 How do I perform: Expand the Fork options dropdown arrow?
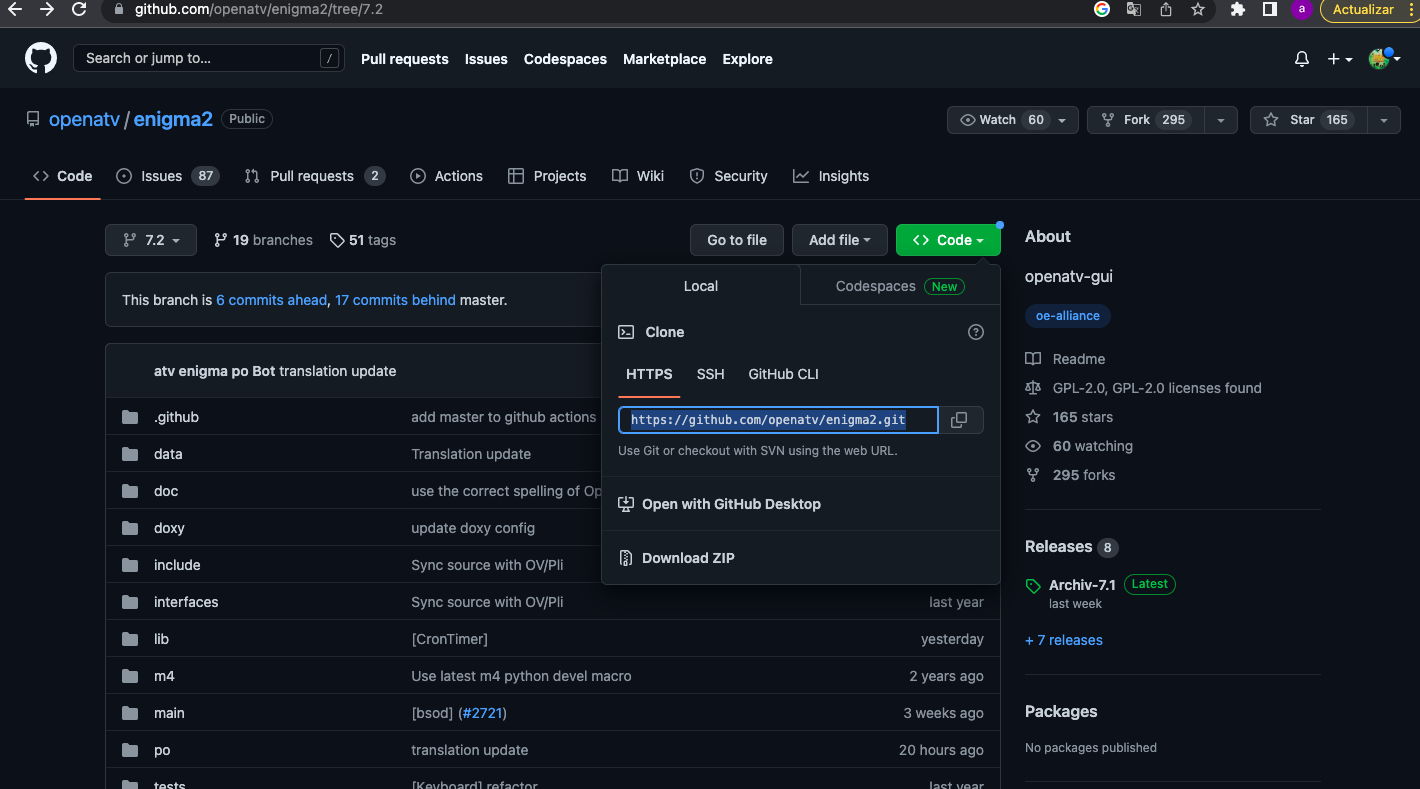[x=1220, y=120]
